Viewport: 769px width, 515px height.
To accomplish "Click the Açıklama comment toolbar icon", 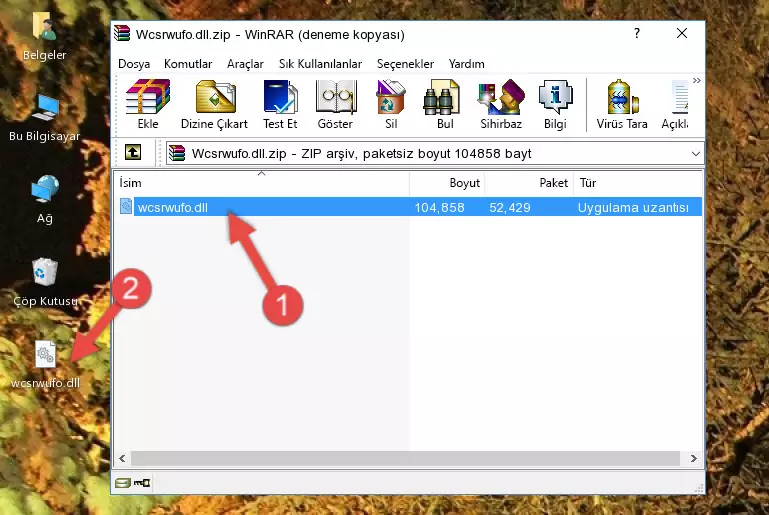I will tap(675, 104).
